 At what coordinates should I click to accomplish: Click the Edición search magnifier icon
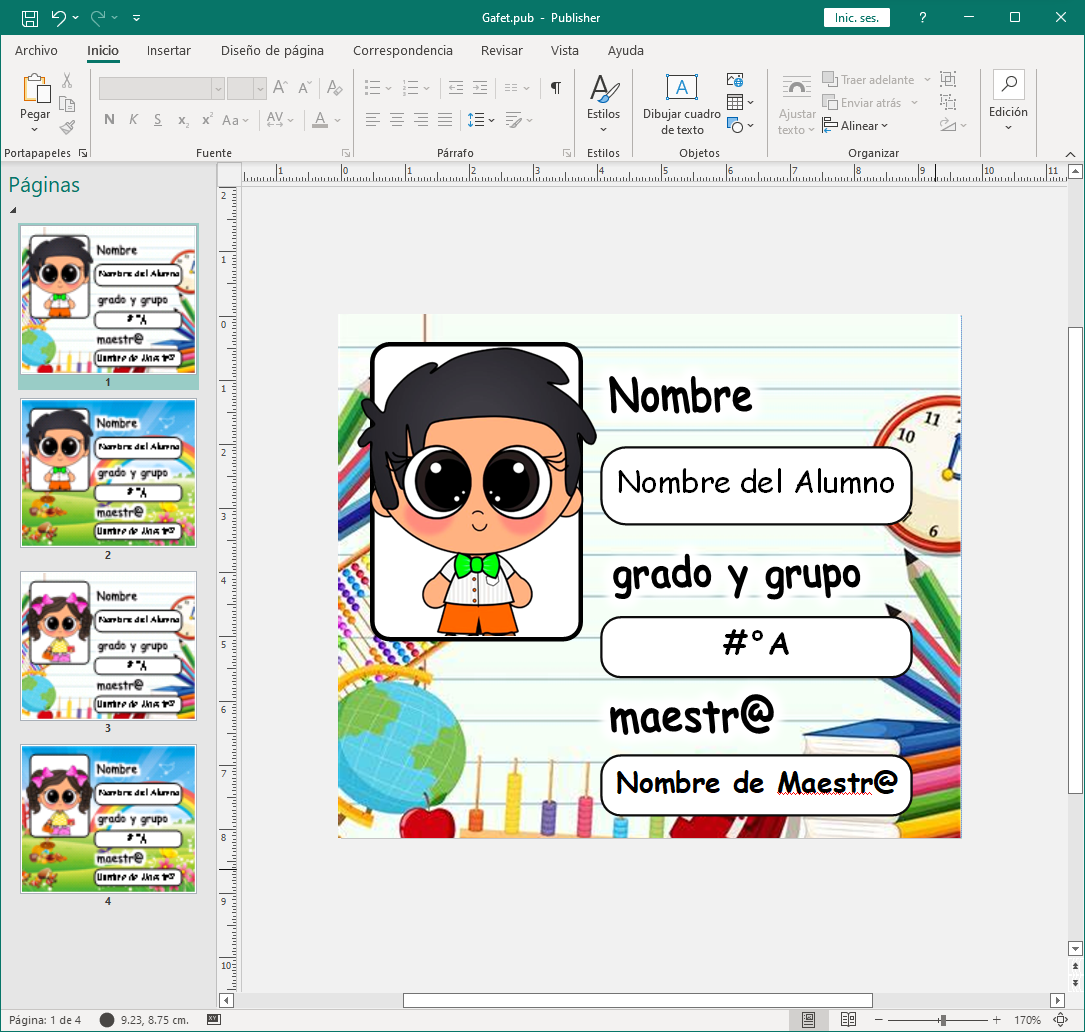(1008, 85)
